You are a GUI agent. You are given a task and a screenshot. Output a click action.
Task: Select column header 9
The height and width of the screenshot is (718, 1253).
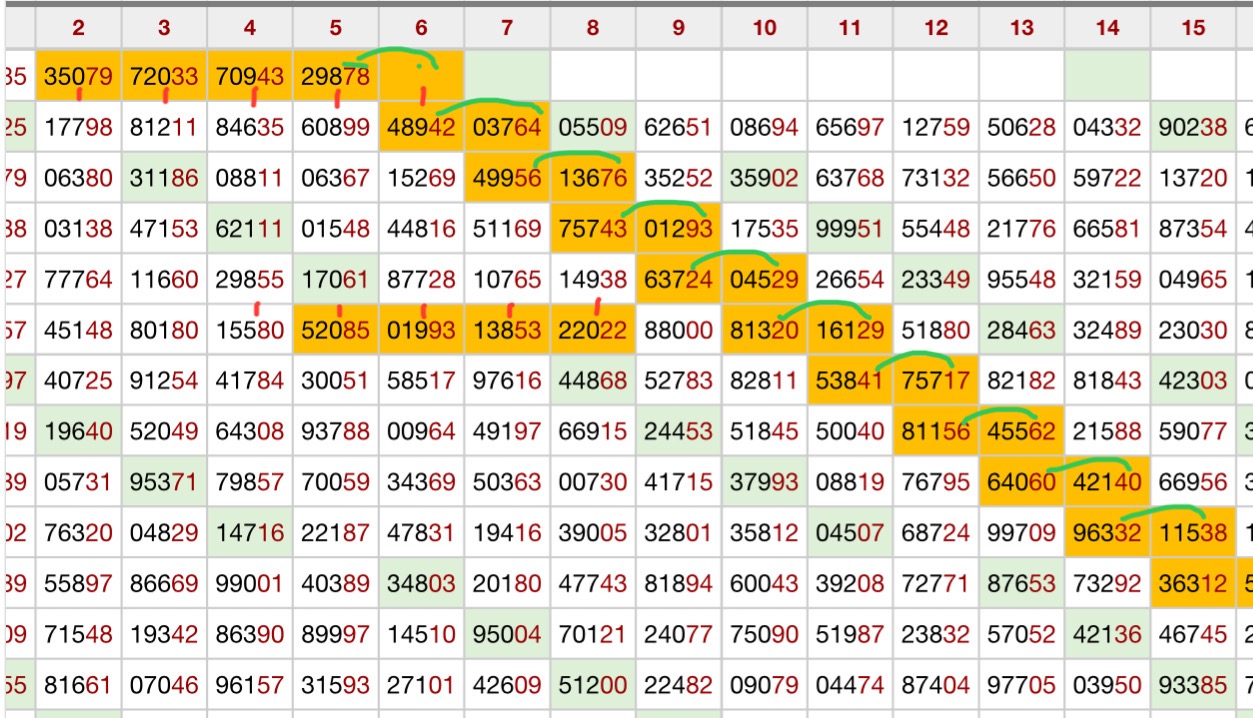point(679,28)
